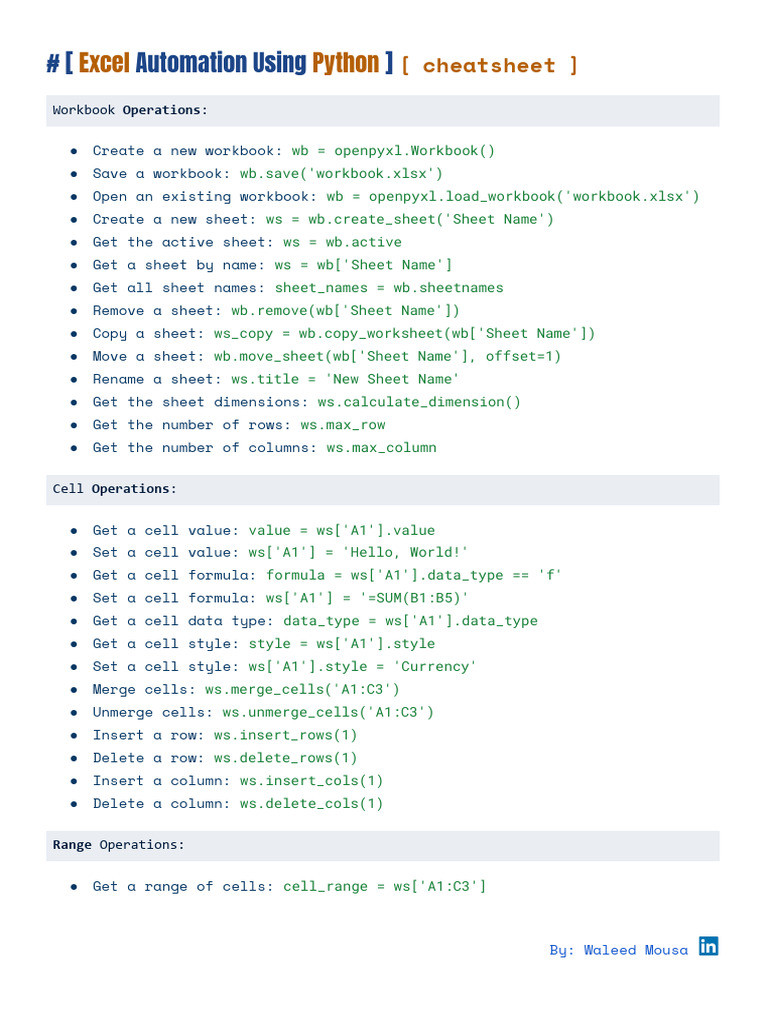Screen dimensions: 768x1024
Task: Click the ws.max_column code snippet
Action: click(x=381, y=448)
